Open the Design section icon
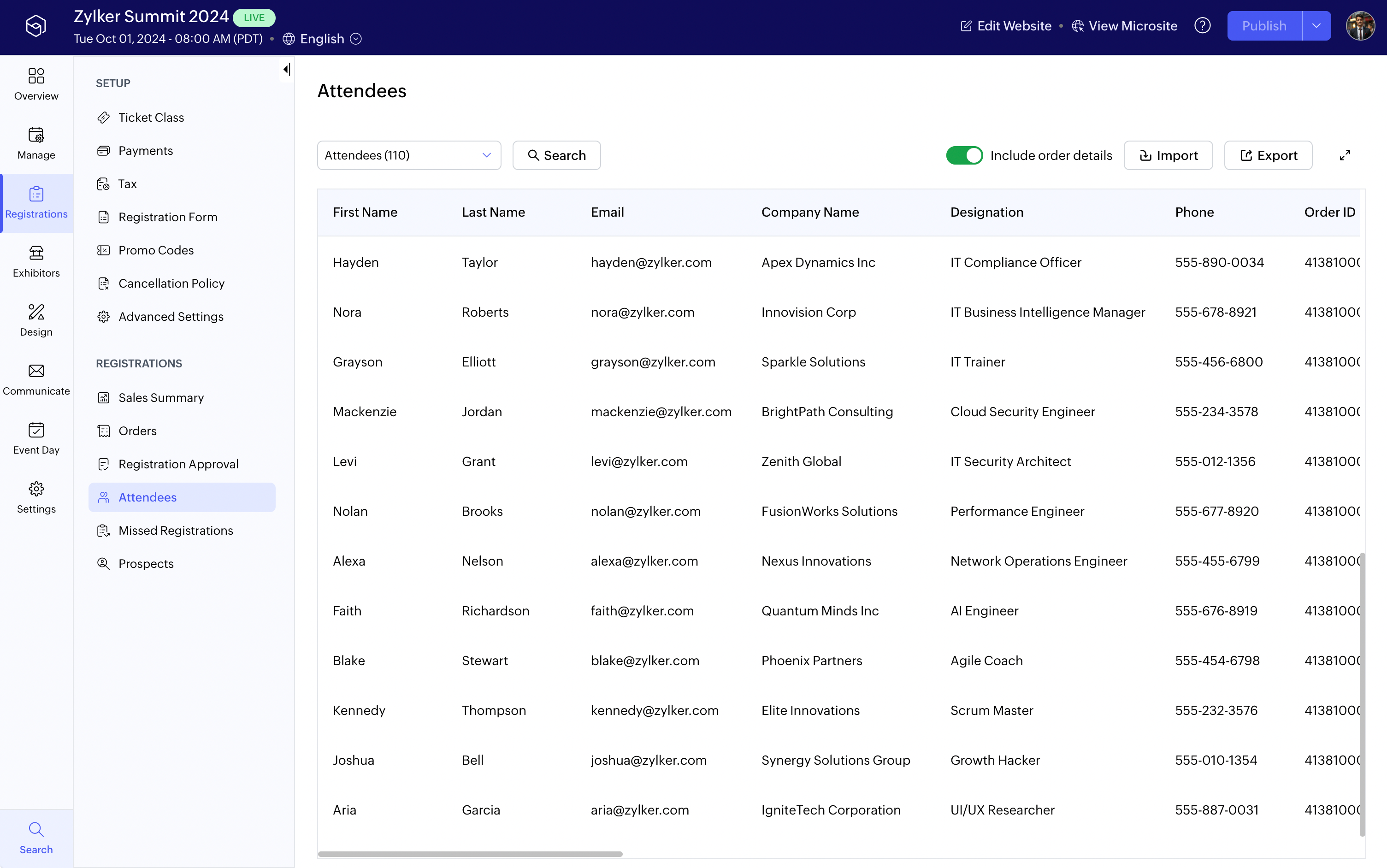The width and height of the screenshot is (1387, 868). 36,312
